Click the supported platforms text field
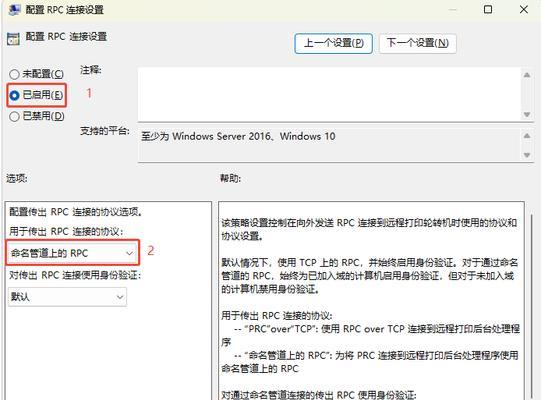This screenshot has width=541, height=400. point(329,145)
